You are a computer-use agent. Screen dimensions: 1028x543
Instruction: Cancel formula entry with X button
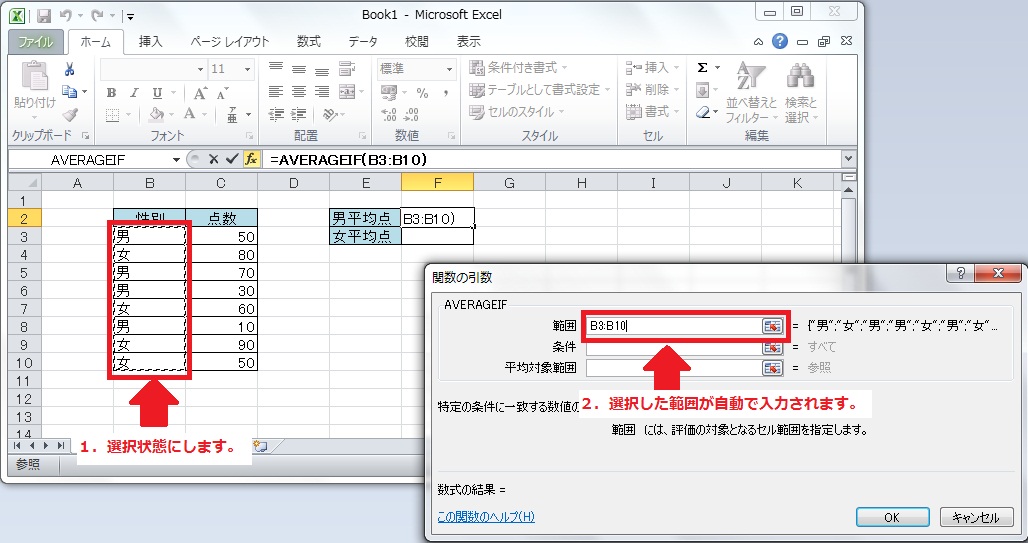click(213, 159)
